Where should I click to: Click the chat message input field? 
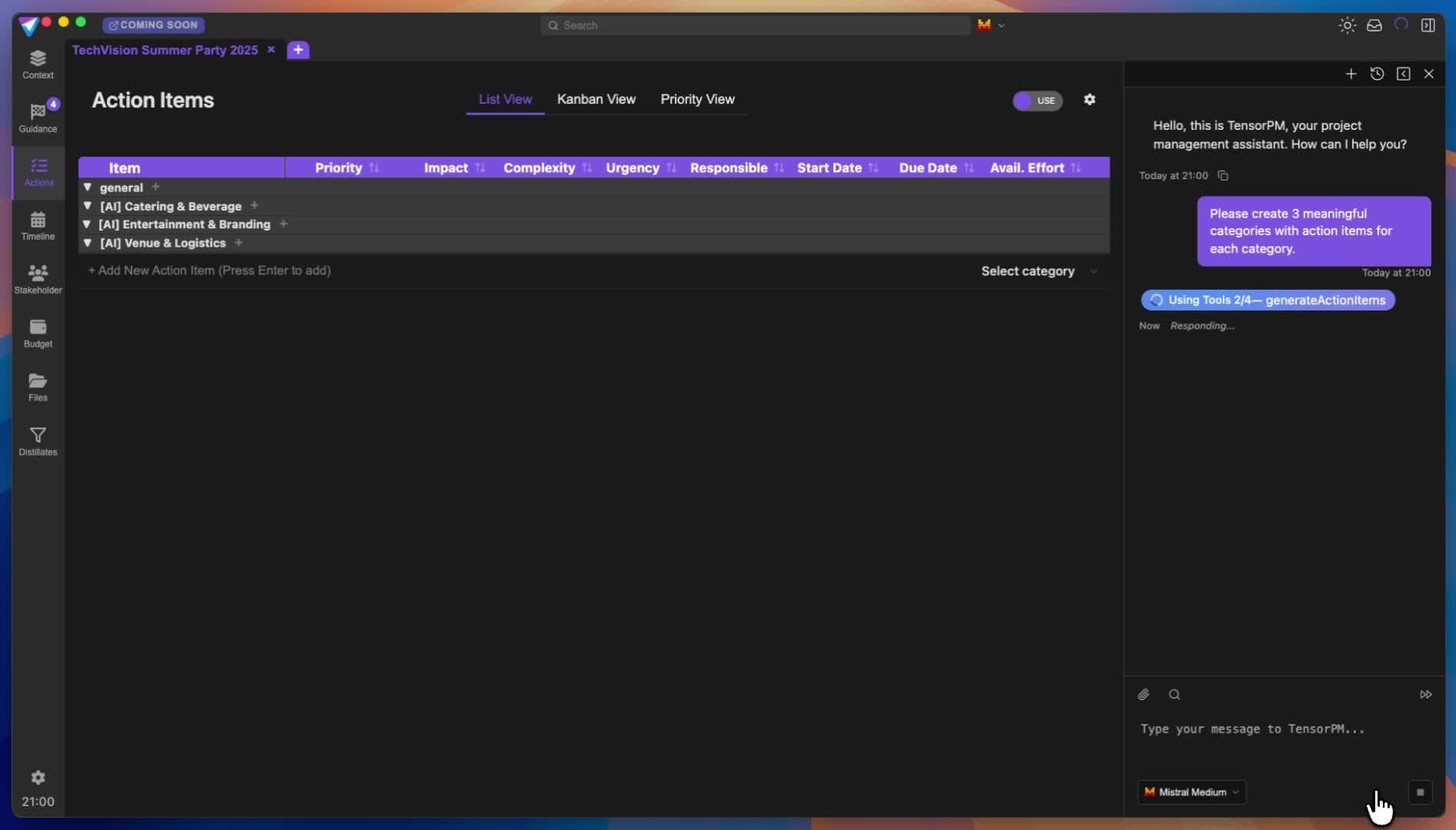[1276, 729]
